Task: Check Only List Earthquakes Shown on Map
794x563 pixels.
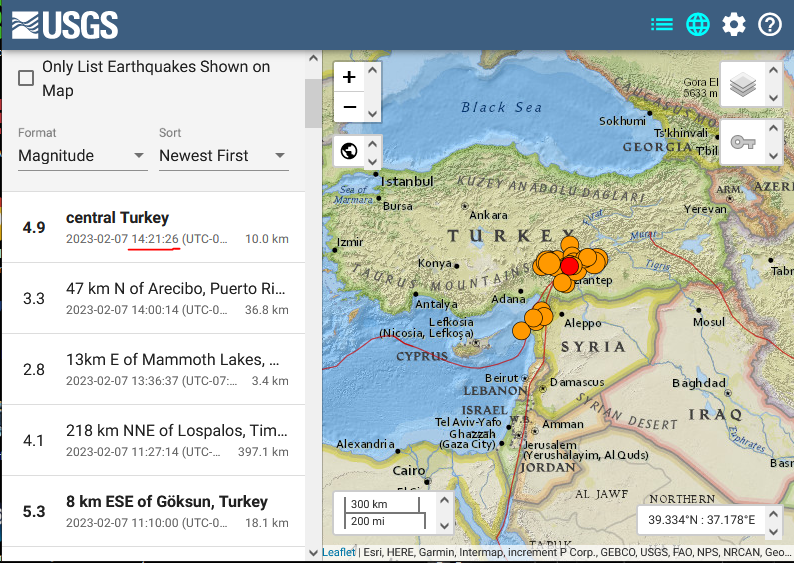Action: coord(26,78)
